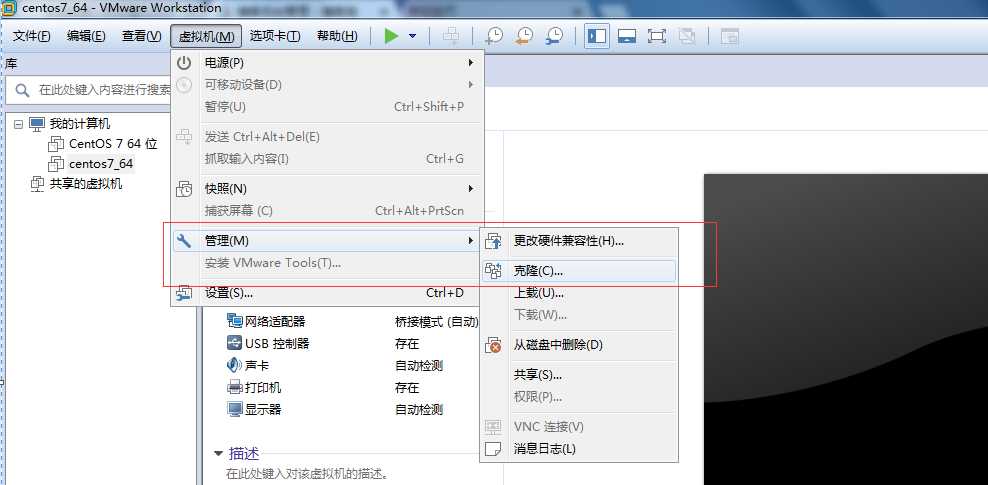Click the Unity mode toolbar icon
This screenshot has width=988, height=485.
point(687,36)
